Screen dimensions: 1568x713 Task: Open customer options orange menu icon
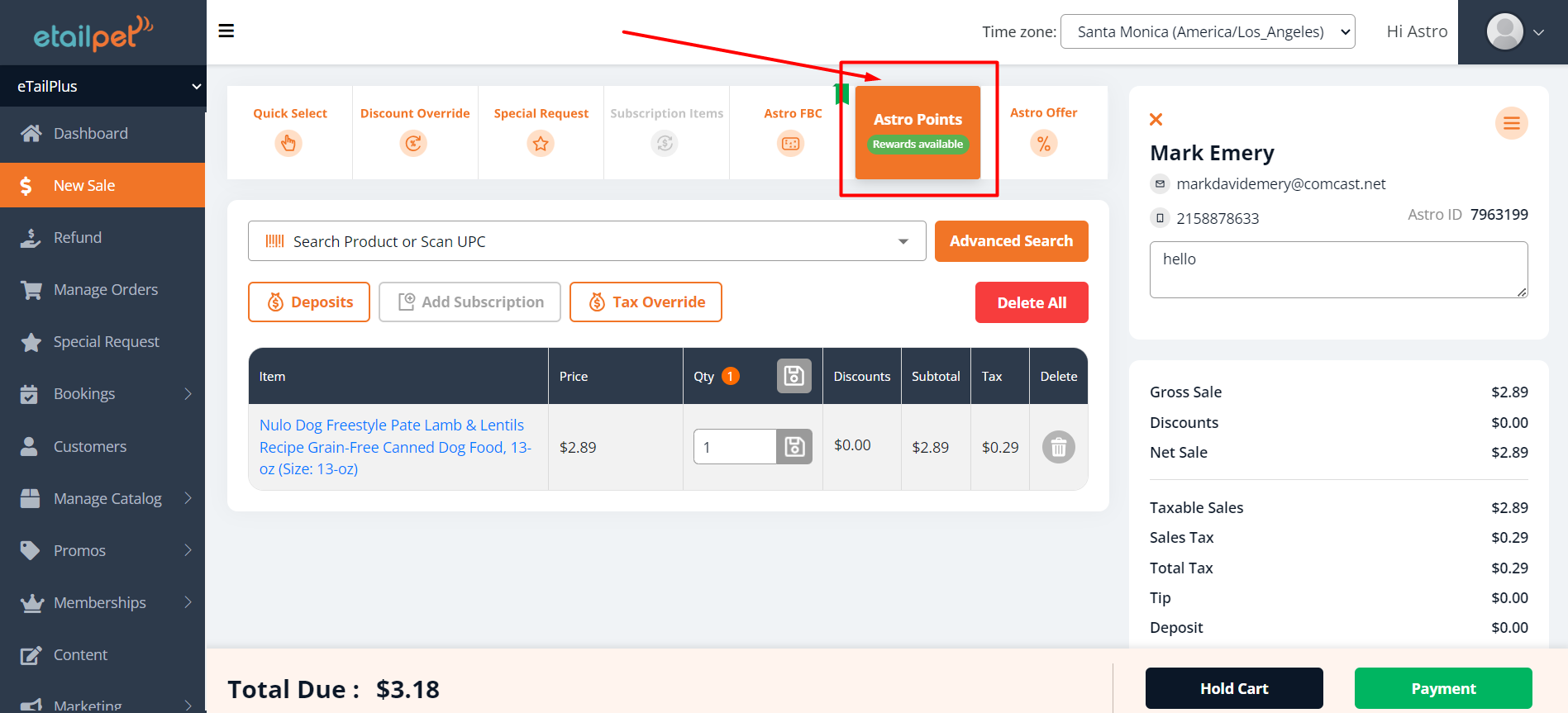click(x=1511, y=124)
